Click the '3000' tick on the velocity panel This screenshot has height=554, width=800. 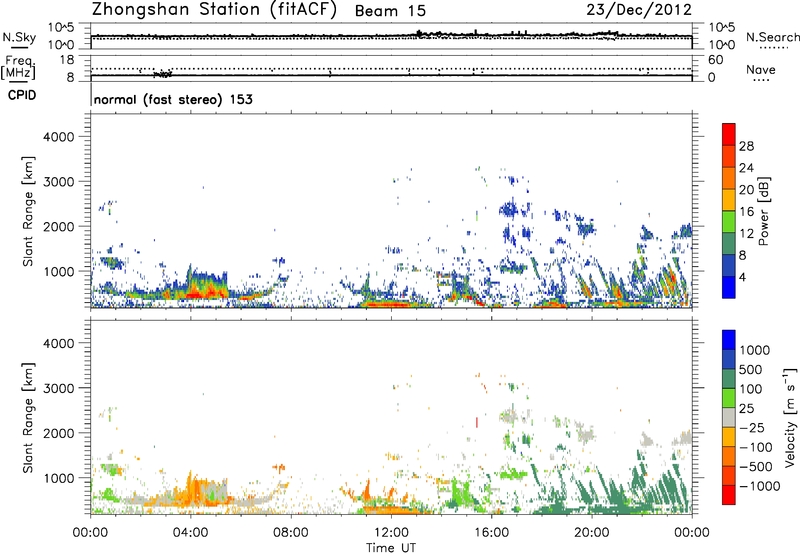[x=59, y=388]
